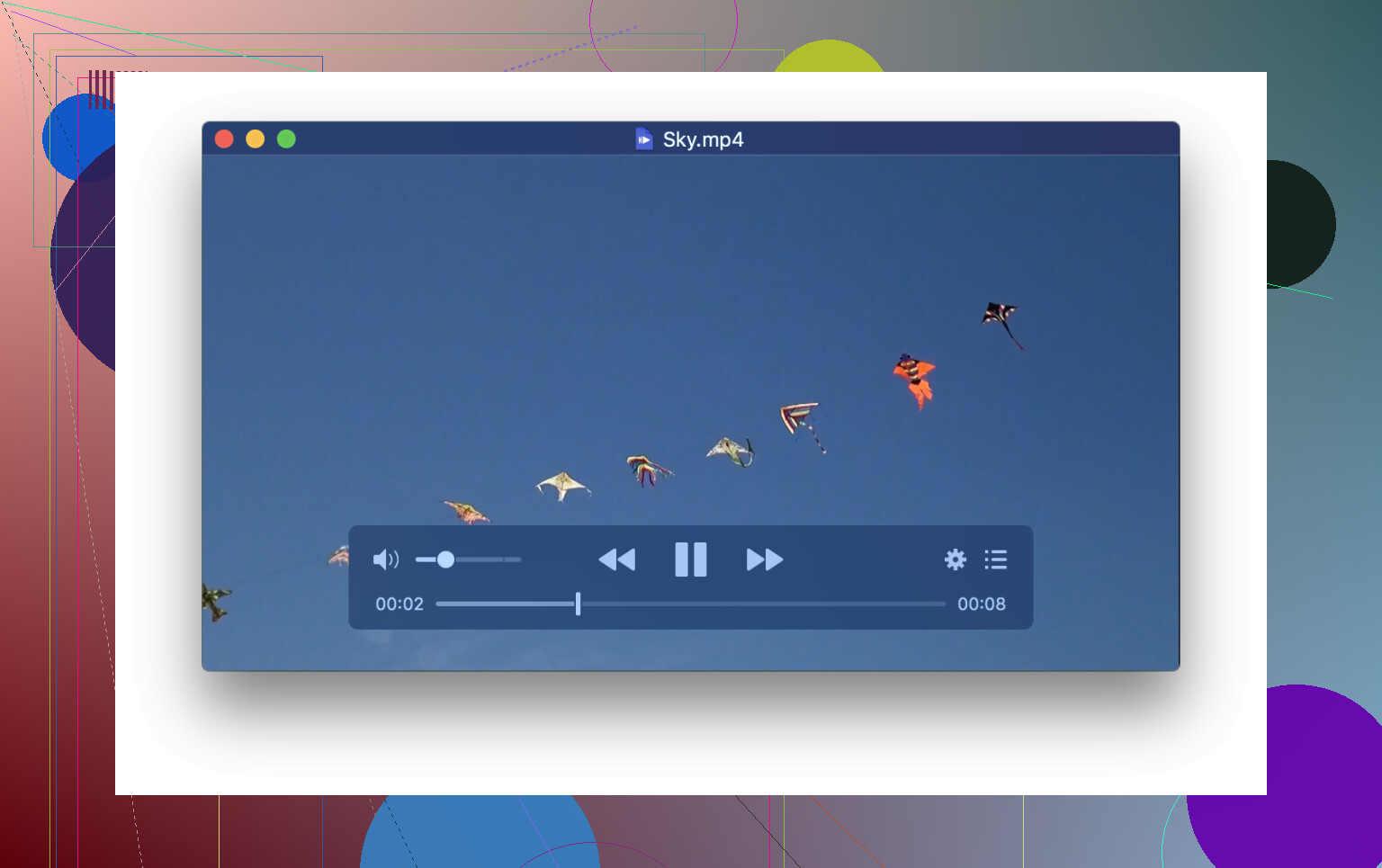Enter full screen with the green button
1382x868 pixels.
(286, 139)
